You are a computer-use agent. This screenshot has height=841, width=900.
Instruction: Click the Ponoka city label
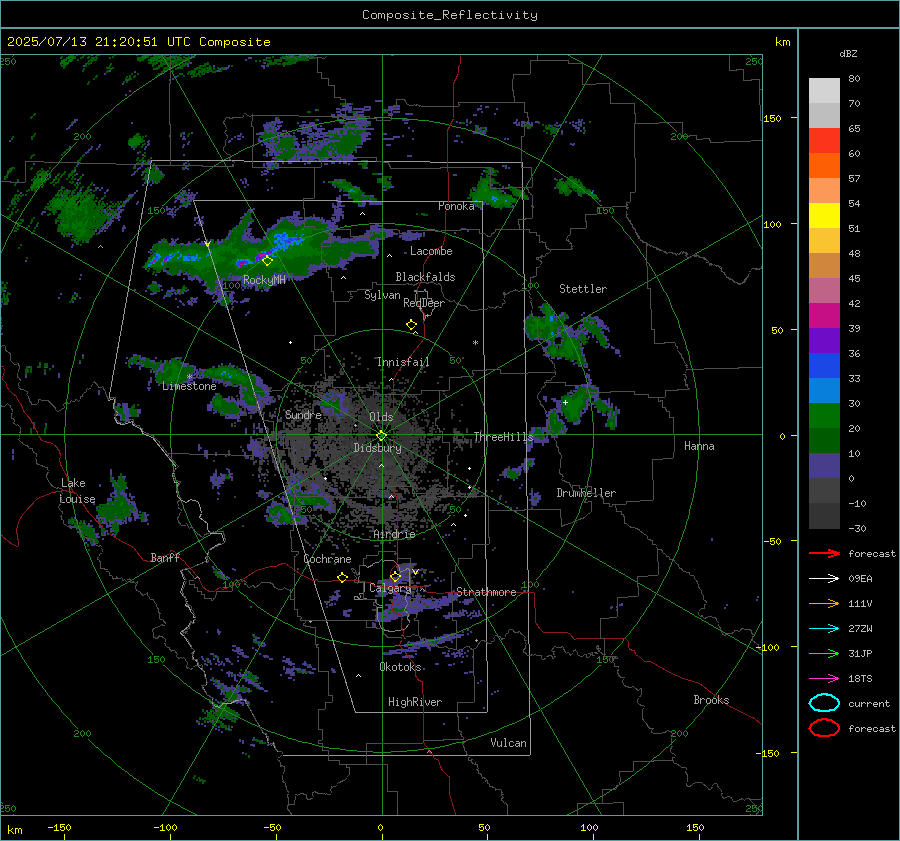[x=456, y=206]
